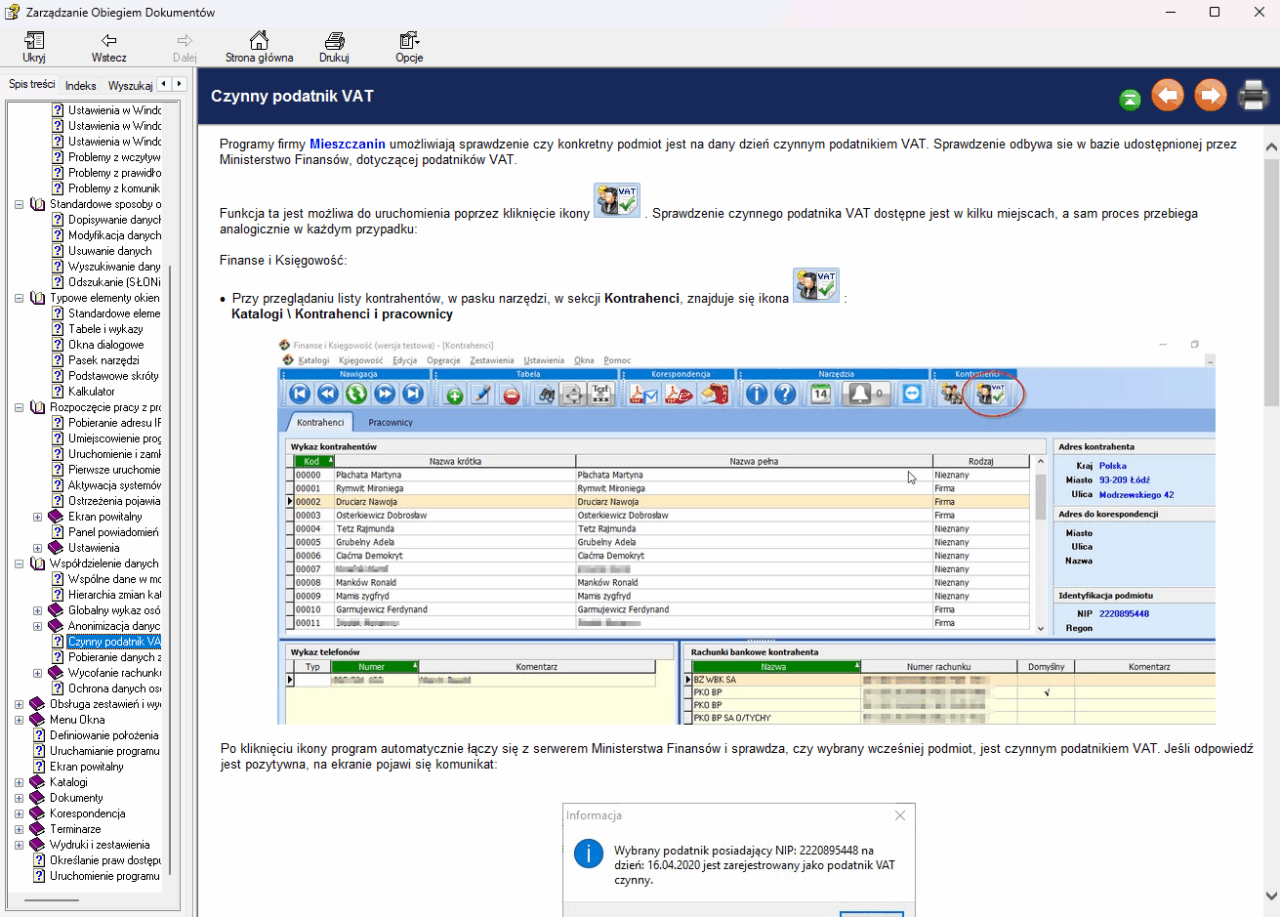
Task: Click VAT icon after 'znajduje się ikona' text
Action: coord(816,285)
